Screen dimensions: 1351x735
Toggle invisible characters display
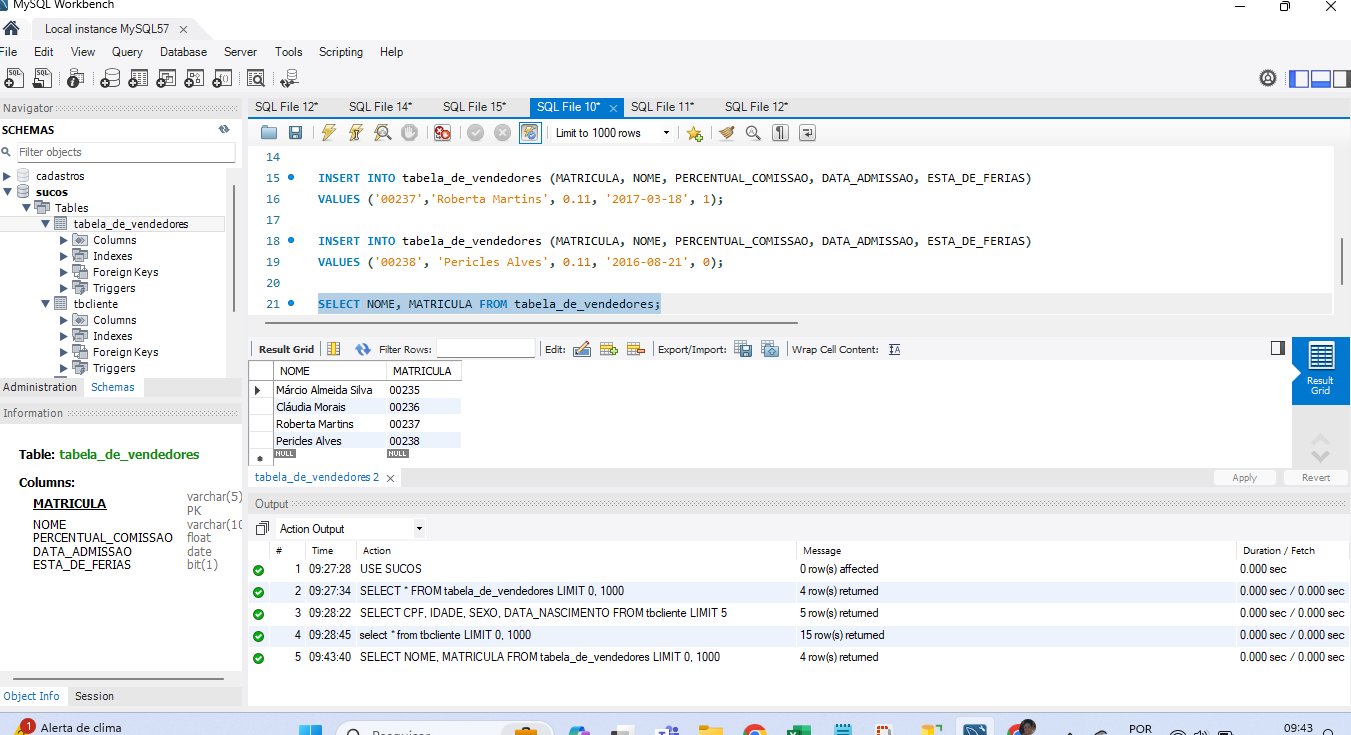click(781, 133)
